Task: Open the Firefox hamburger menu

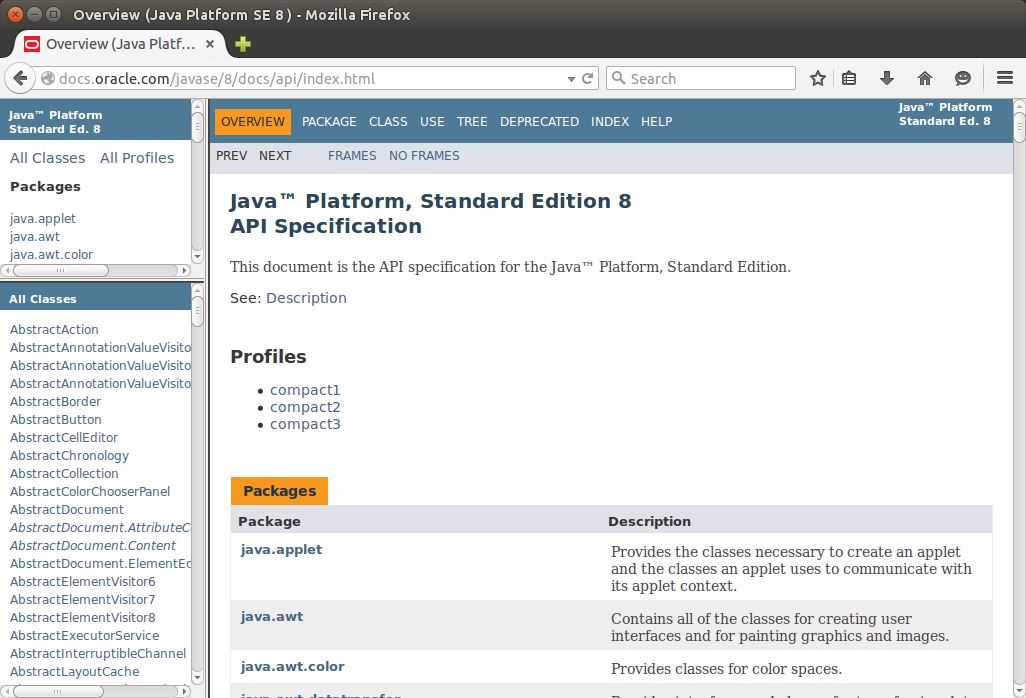Action: point(1005,78)
